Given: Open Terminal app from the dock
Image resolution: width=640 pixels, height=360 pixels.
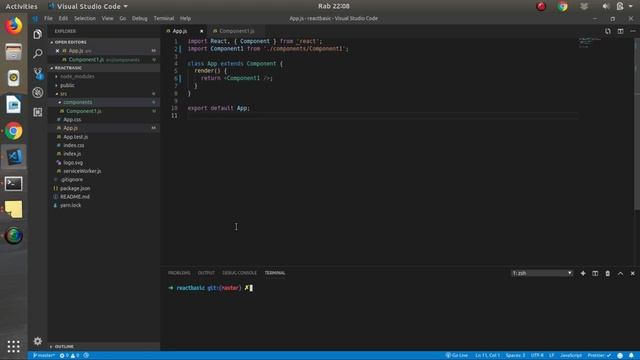Looking at the screenshot, I should click(x=13, y=184).
